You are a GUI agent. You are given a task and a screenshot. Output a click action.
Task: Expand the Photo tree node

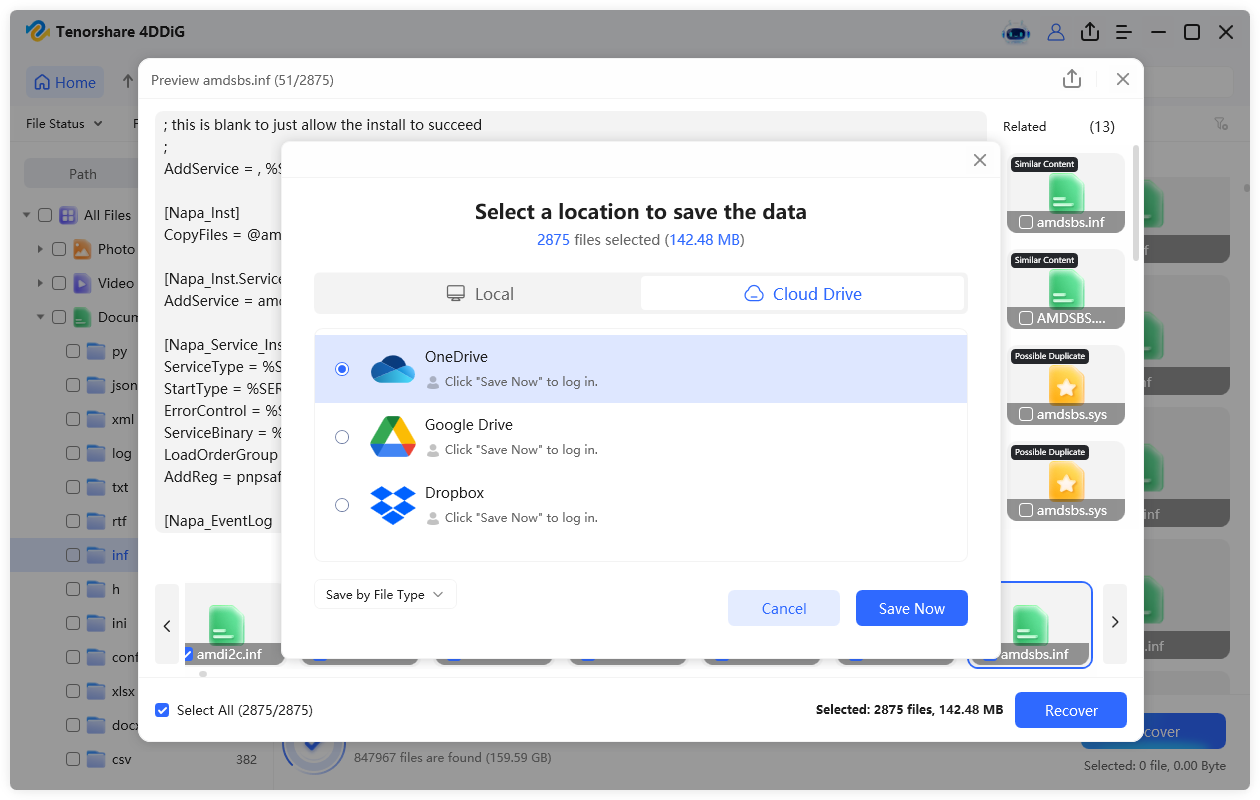pyautogui.click(x=40, y=249)
